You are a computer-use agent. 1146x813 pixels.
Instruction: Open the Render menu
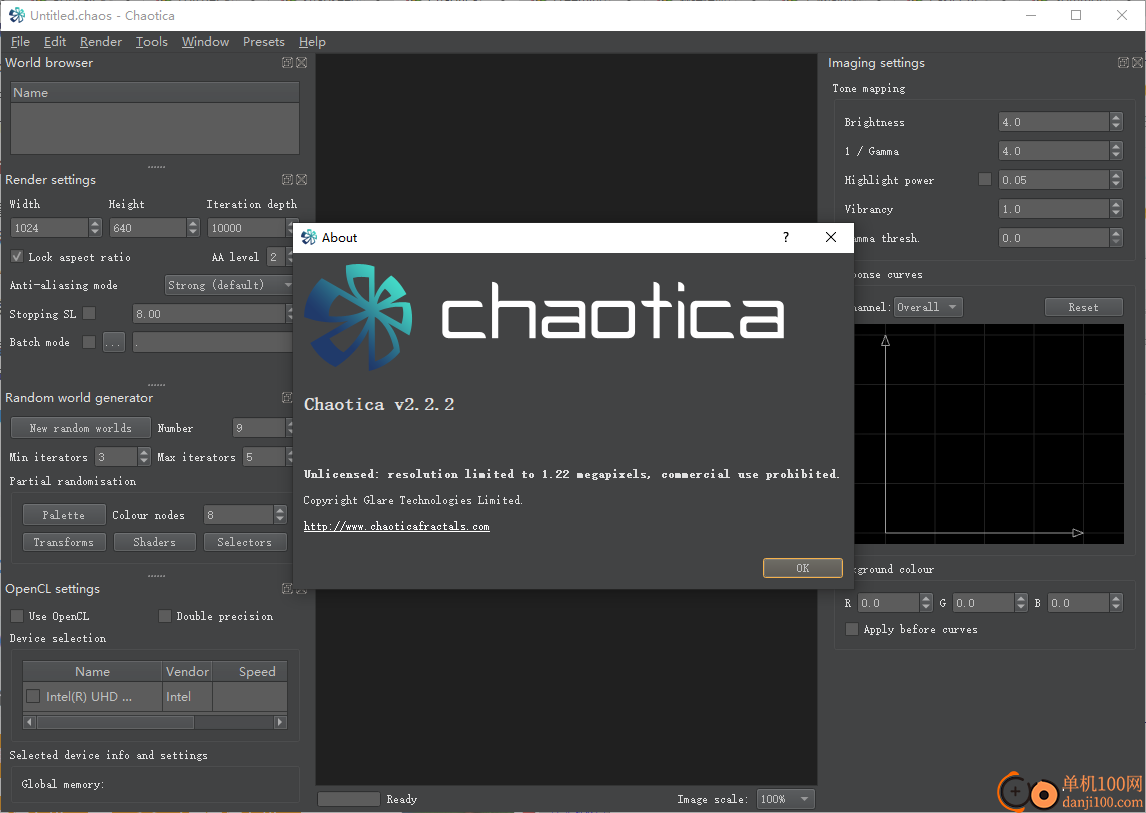(x=101, y=42)
